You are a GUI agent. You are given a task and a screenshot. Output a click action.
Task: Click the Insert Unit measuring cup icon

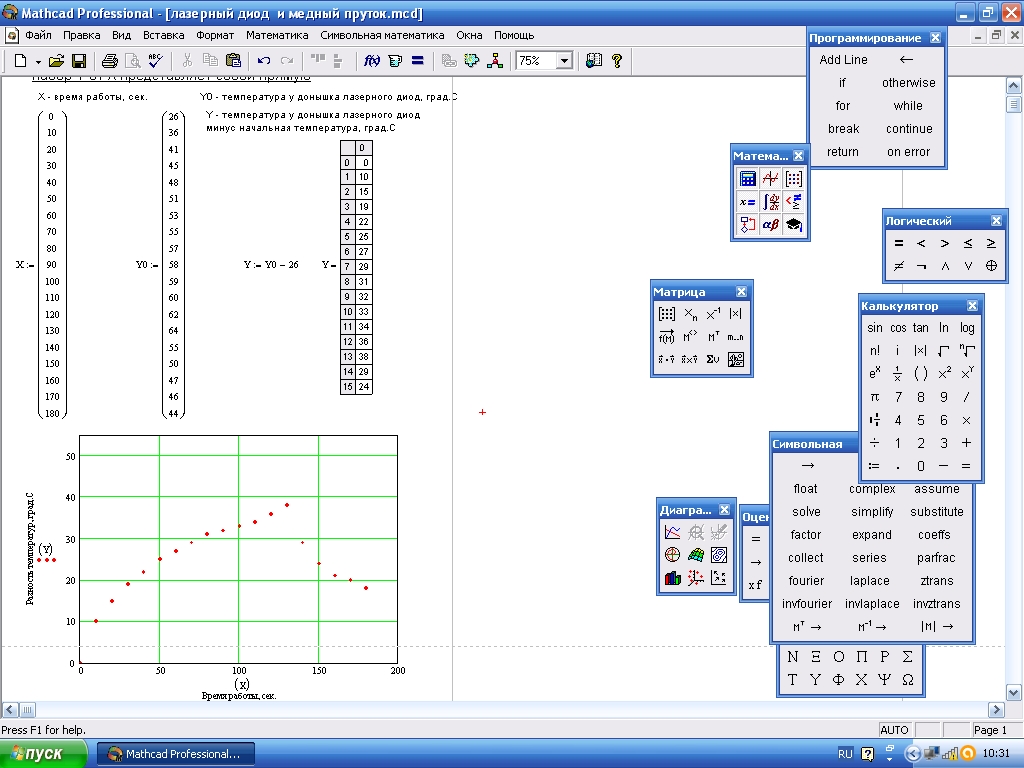(x=395, y=61)
